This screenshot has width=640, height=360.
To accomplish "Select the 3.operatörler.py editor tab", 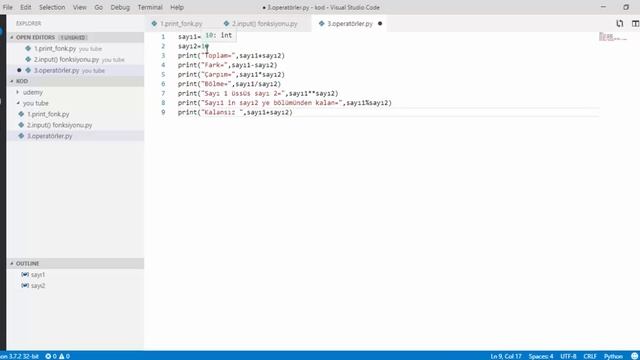I will (x=350, y=24).
